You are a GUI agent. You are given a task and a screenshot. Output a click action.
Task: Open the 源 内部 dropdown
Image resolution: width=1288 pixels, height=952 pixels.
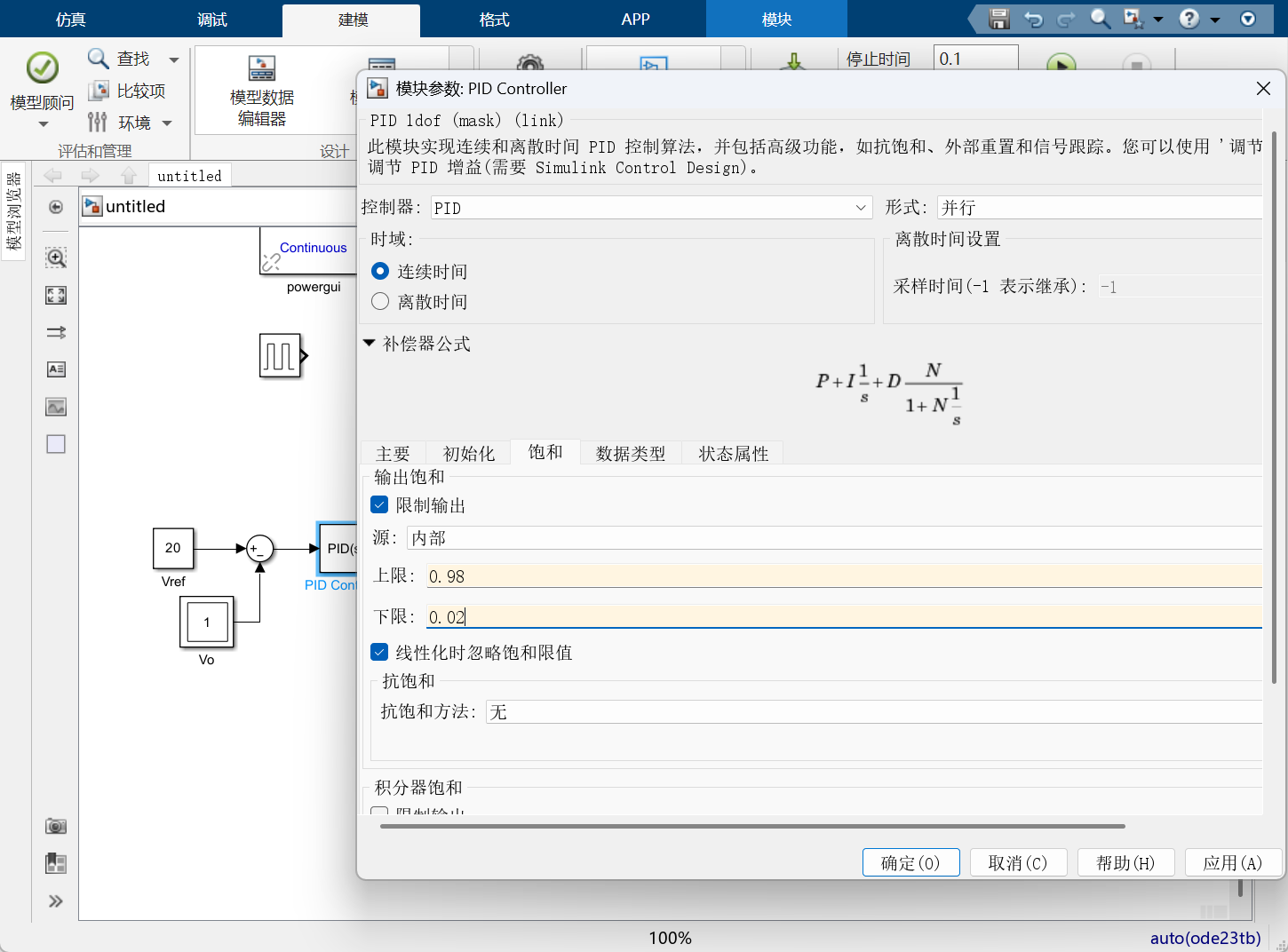(834, 537)
